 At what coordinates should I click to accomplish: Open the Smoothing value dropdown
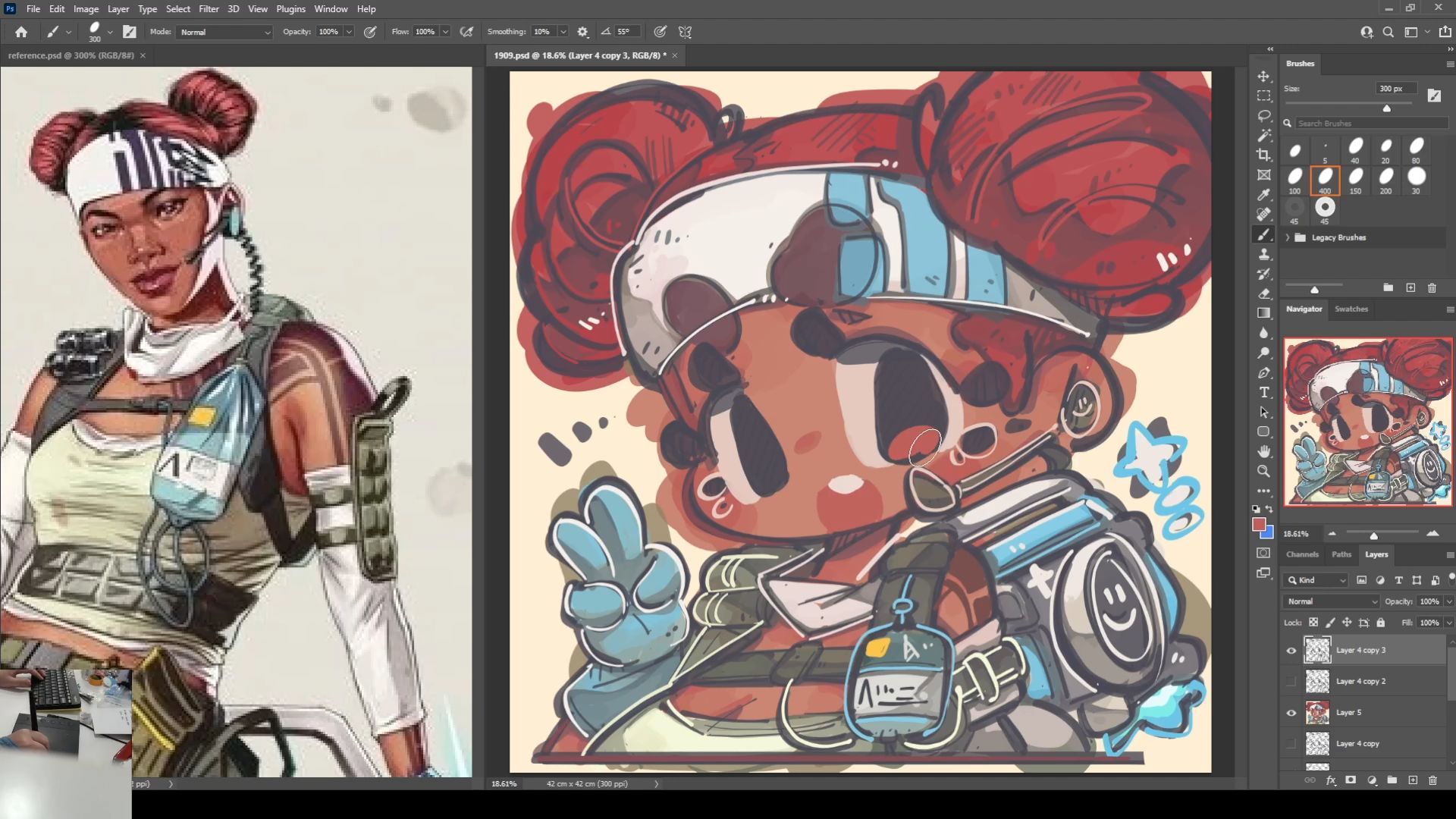click(x=563, y=32)
